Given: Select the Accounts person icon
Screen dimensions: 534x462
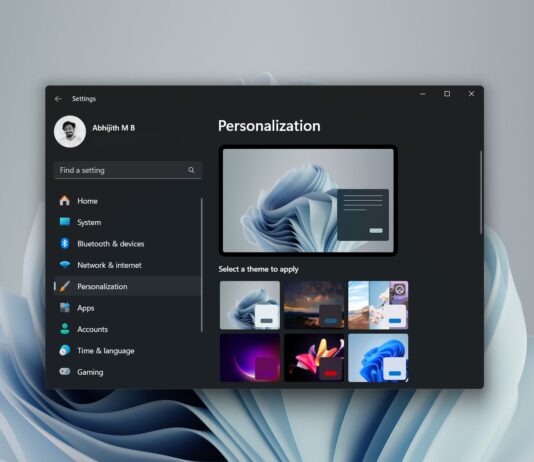Looking at the screenshot, I should [x=64, y=329].
